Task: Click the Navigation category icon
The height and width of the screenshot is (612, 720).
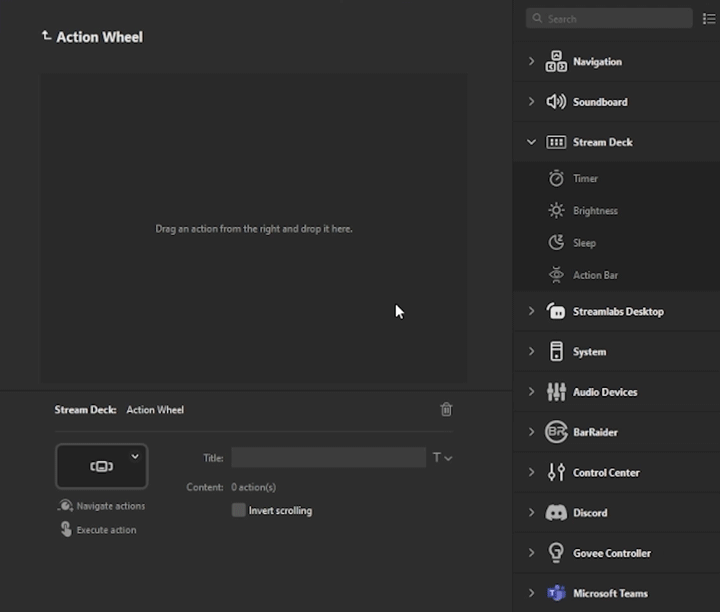Action: [x=556, y=62]
